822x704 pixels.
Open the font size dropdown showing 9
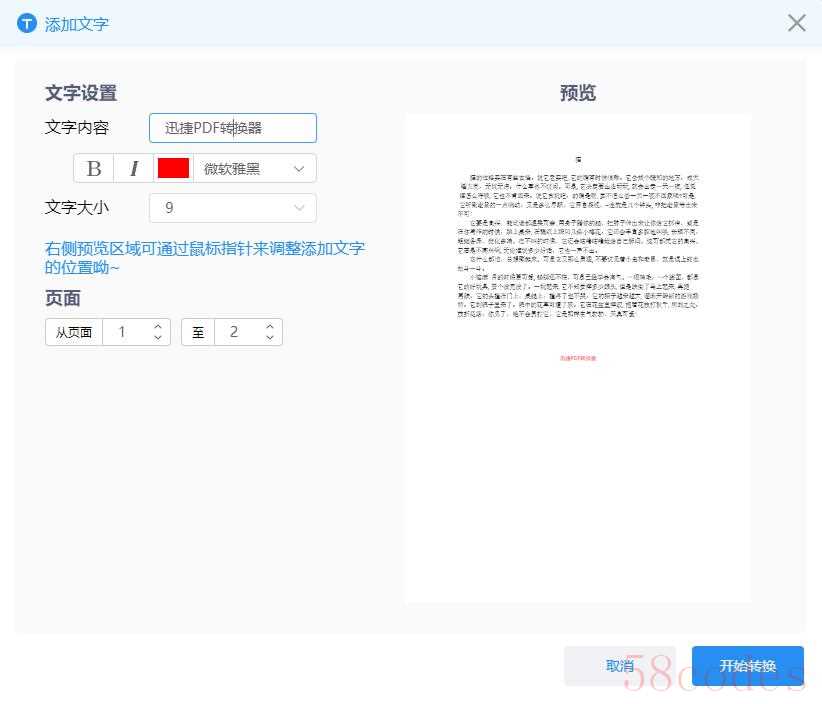point(232,208)
